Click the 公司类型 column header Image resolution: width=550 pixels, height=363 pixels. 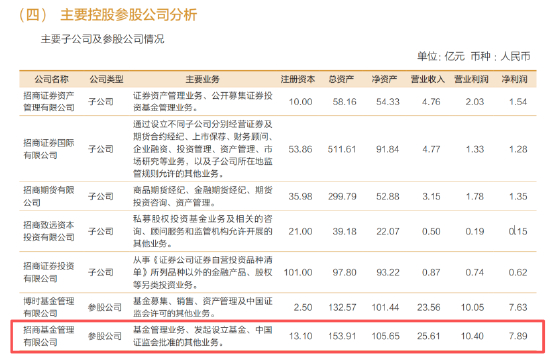106,79
